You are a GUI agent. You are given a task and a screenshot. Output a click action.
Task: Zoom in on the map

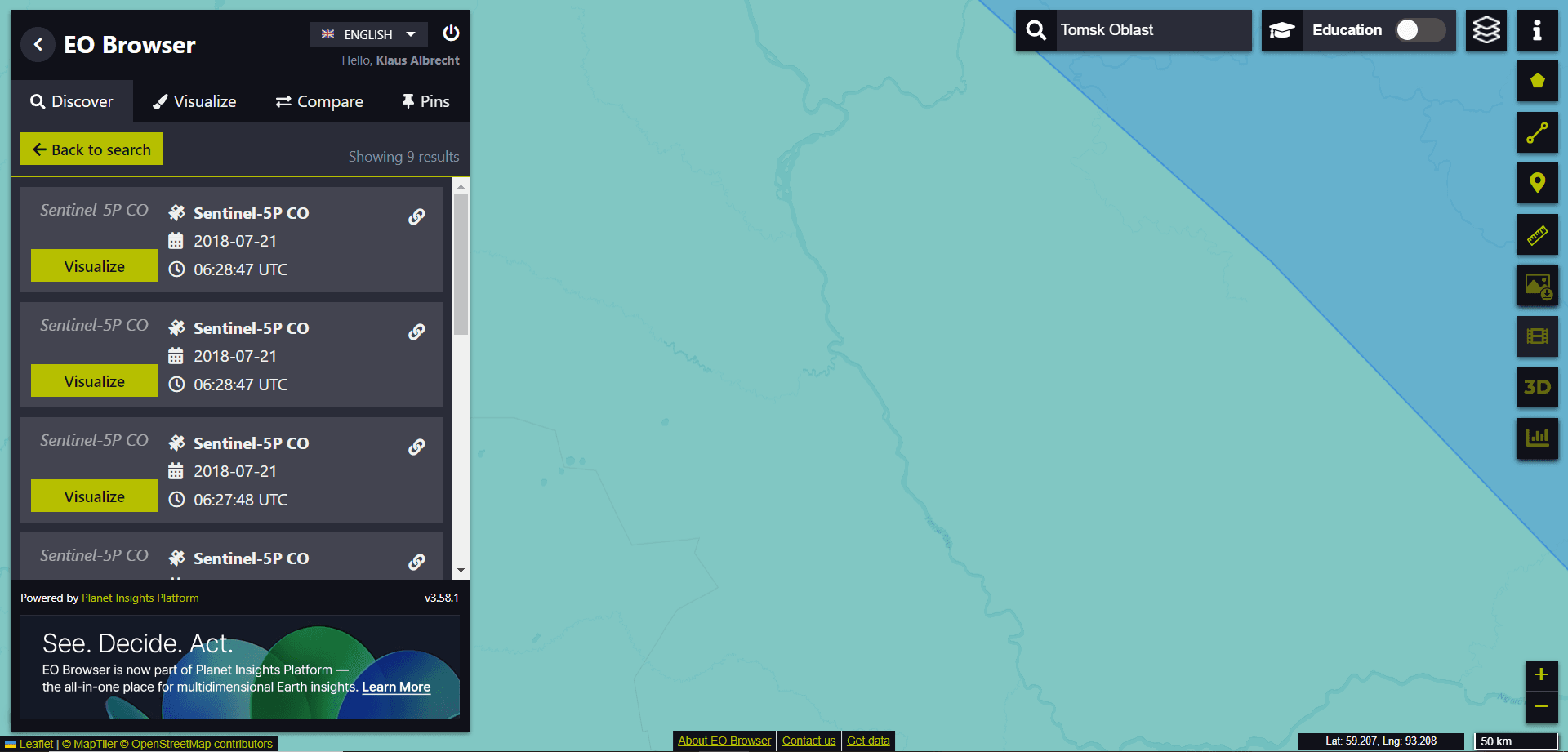tap(1540, 674)
